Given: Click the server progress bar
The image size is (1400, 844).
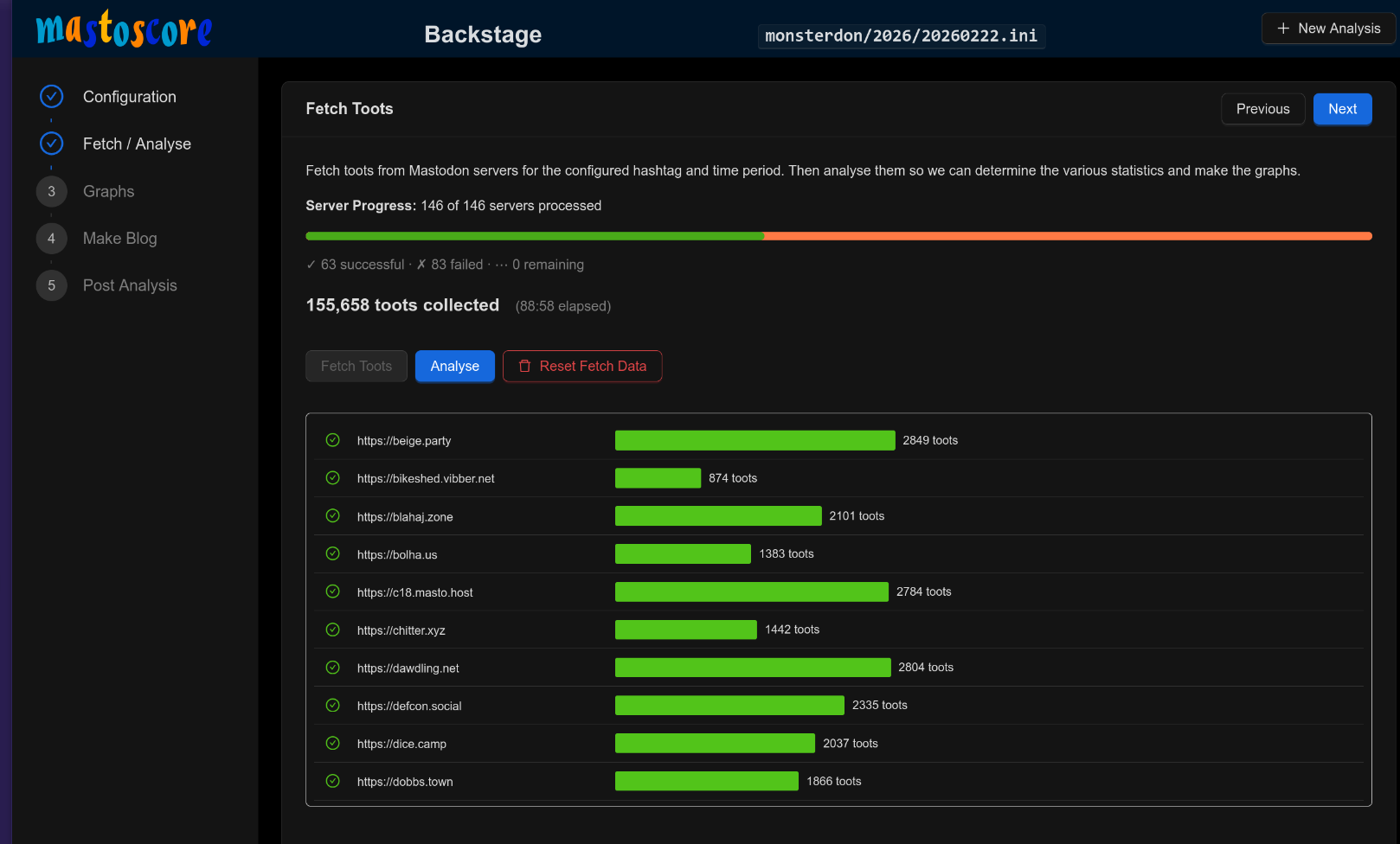Looking at the screenshot, I should (838, 236).
